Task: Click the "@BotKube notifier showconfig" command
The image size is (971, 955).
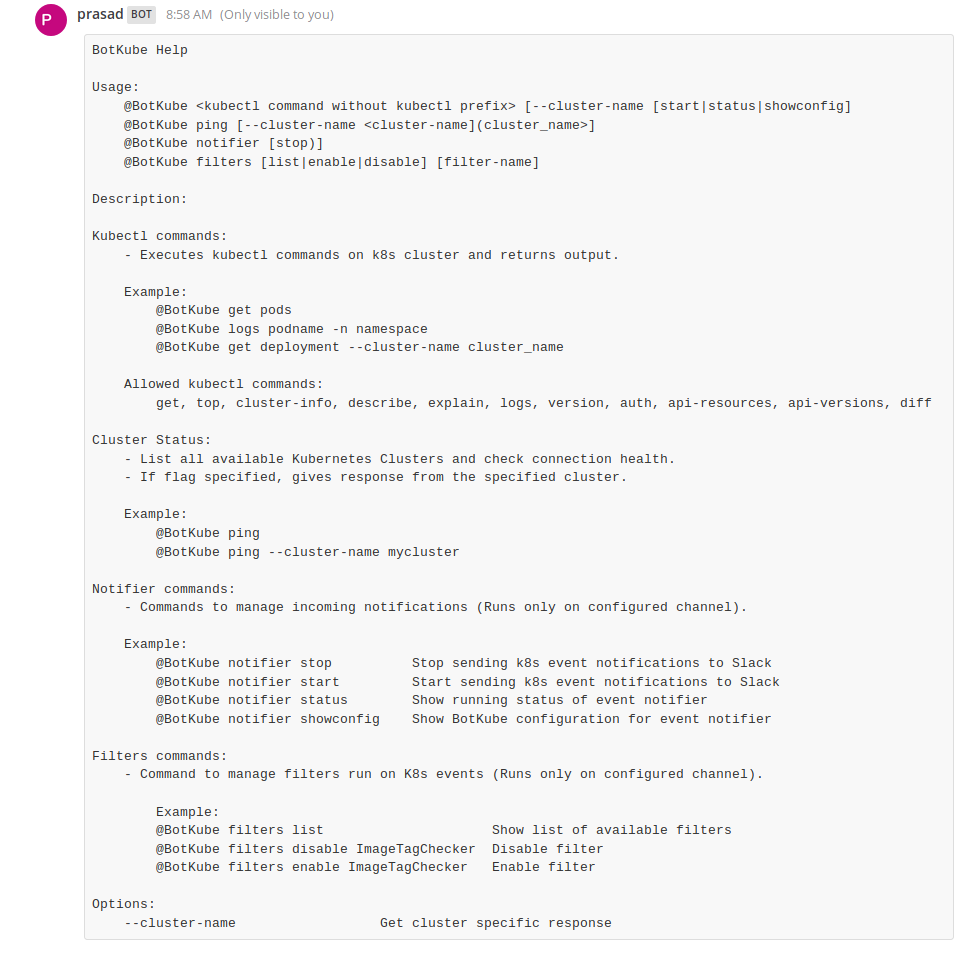Action: (267, 719)
